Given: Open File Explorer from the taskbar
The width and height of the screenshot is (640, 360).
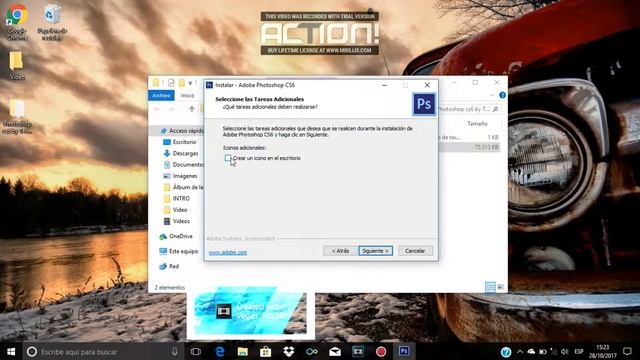Looking at the screenshot, I should coord(243,351).
